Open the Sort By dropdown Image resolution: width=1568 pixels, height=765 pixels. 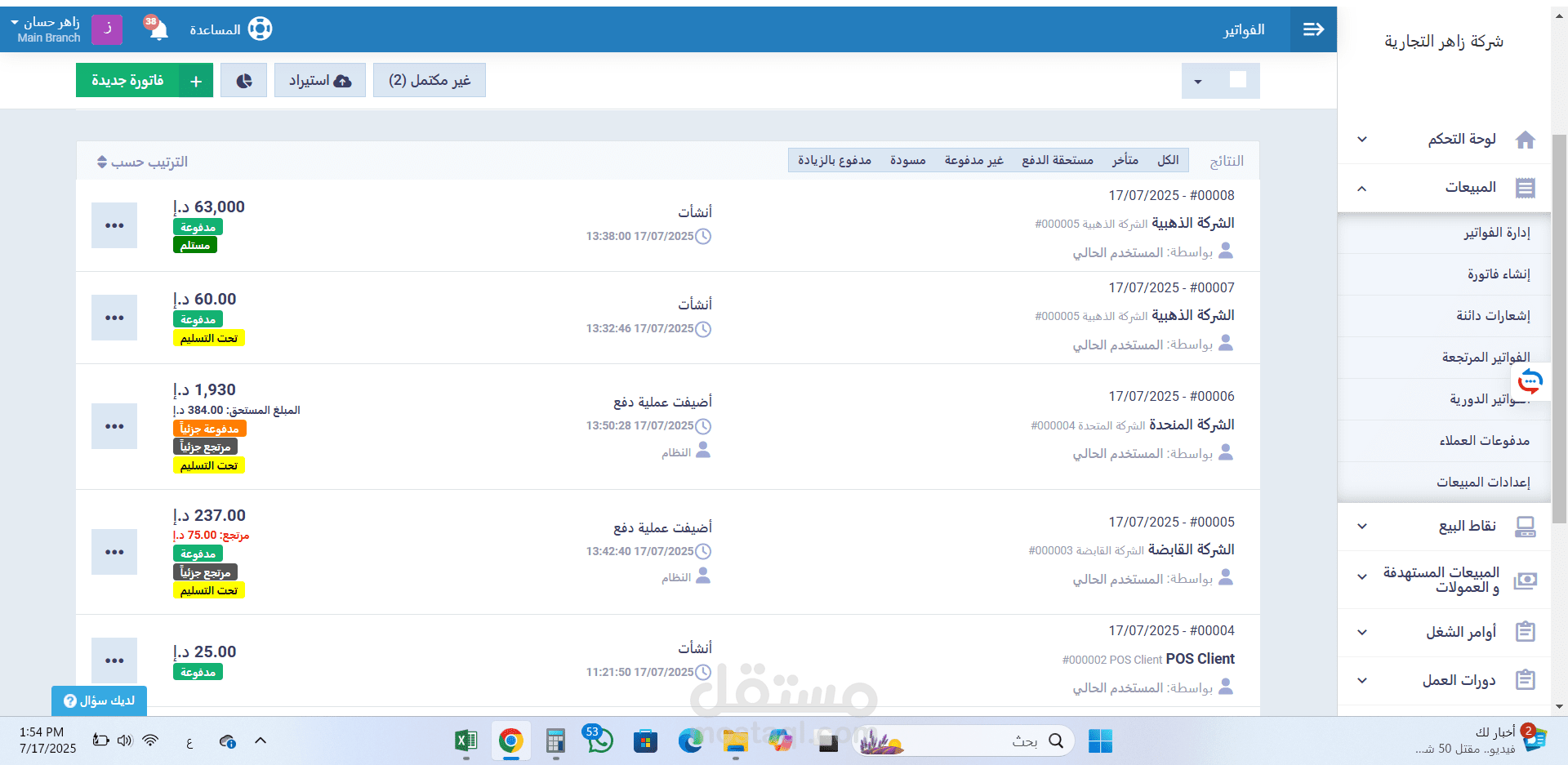pyautogui.click(x=142, y=162)
